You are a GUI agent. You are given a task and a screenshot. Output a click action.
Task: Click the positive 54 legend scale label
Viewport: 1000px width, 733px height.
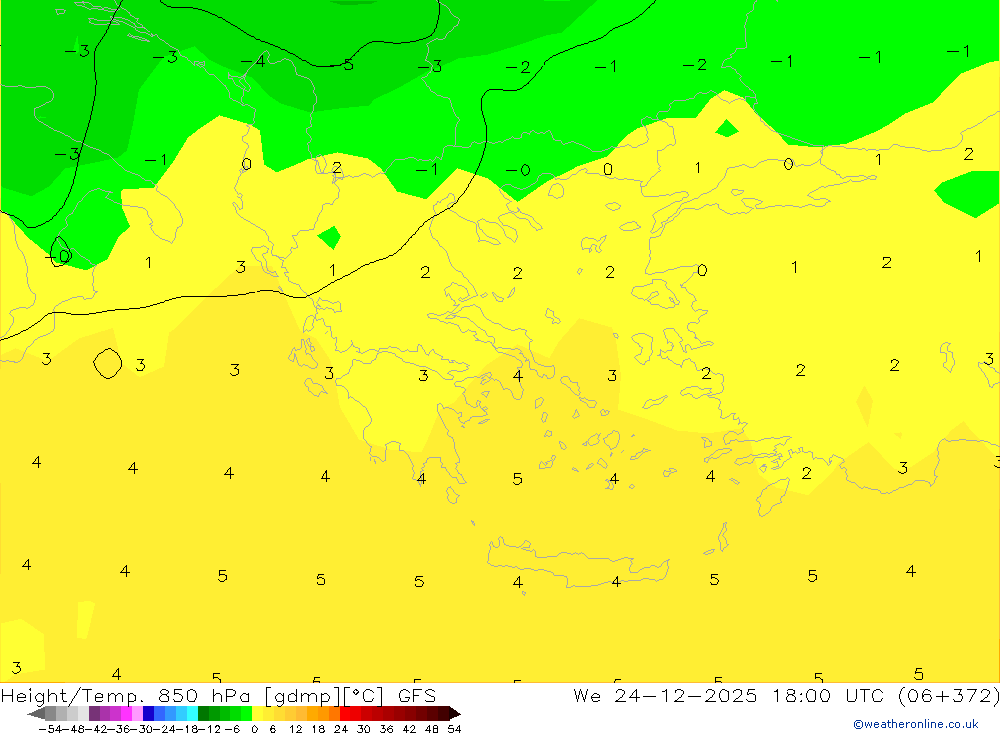tap(454, 729)
